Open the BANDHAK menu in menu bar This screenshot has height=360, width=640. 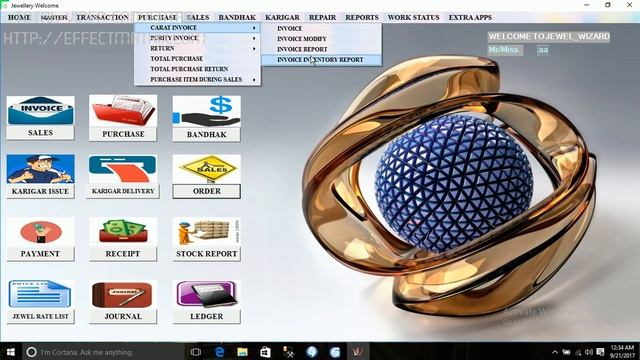click(237, 18)
